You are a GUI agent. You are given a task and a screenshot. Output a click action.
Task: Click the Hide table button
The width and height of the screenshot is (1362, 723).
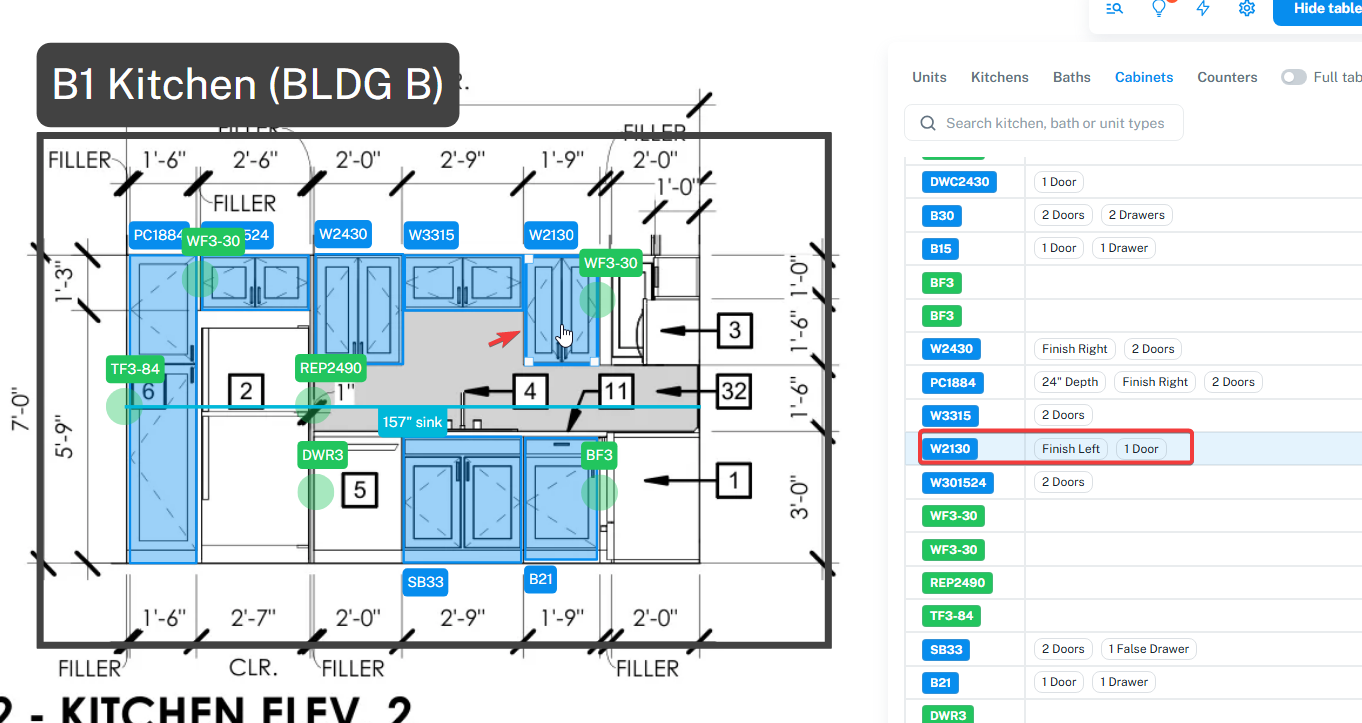(x=1318, y=9)
